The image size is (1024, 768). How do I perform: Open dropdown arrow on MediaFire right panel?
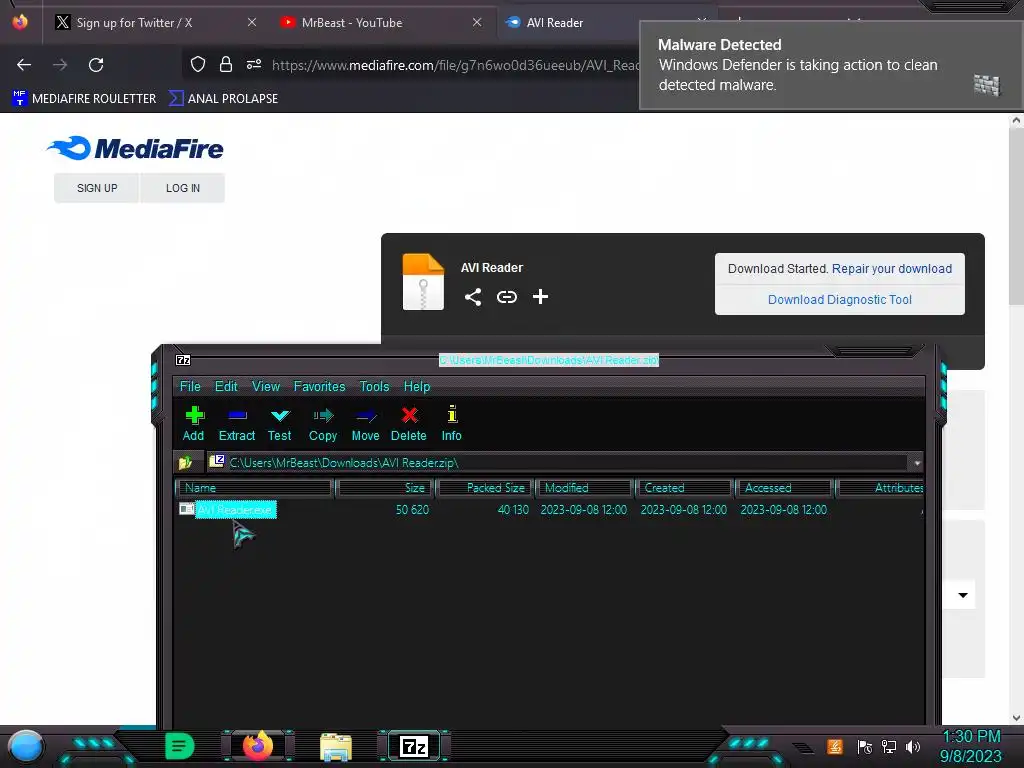pos(963,595)
